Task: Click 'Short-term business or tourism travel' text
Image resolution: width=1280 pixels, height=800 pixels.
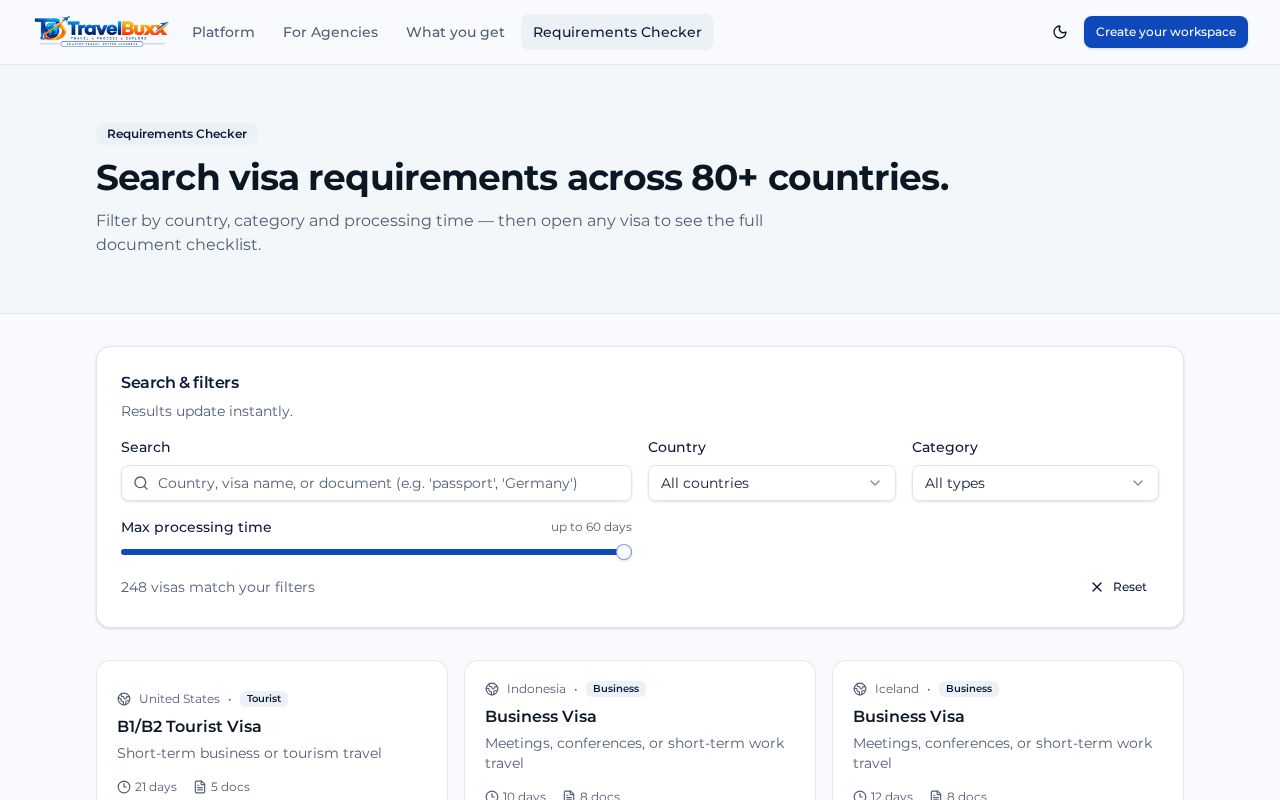Action: click(x=249, y=753)
